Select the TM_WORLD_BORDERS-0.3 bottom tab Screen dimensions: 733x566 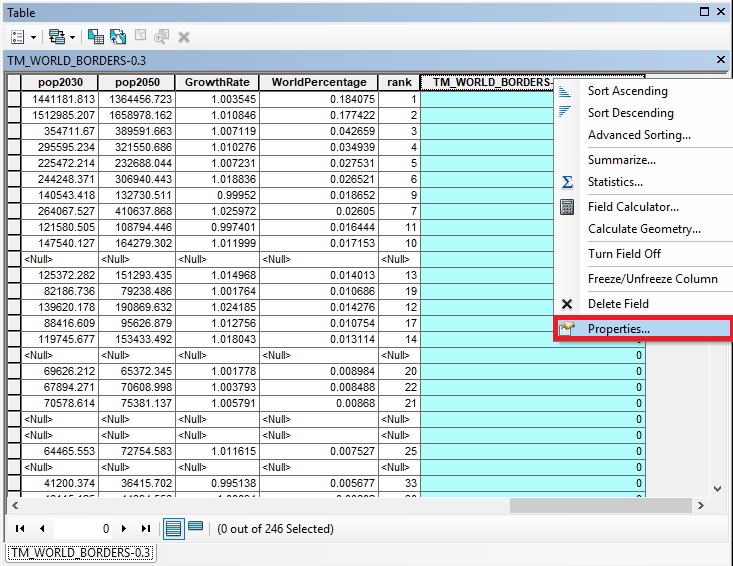(x=80, y=552)
